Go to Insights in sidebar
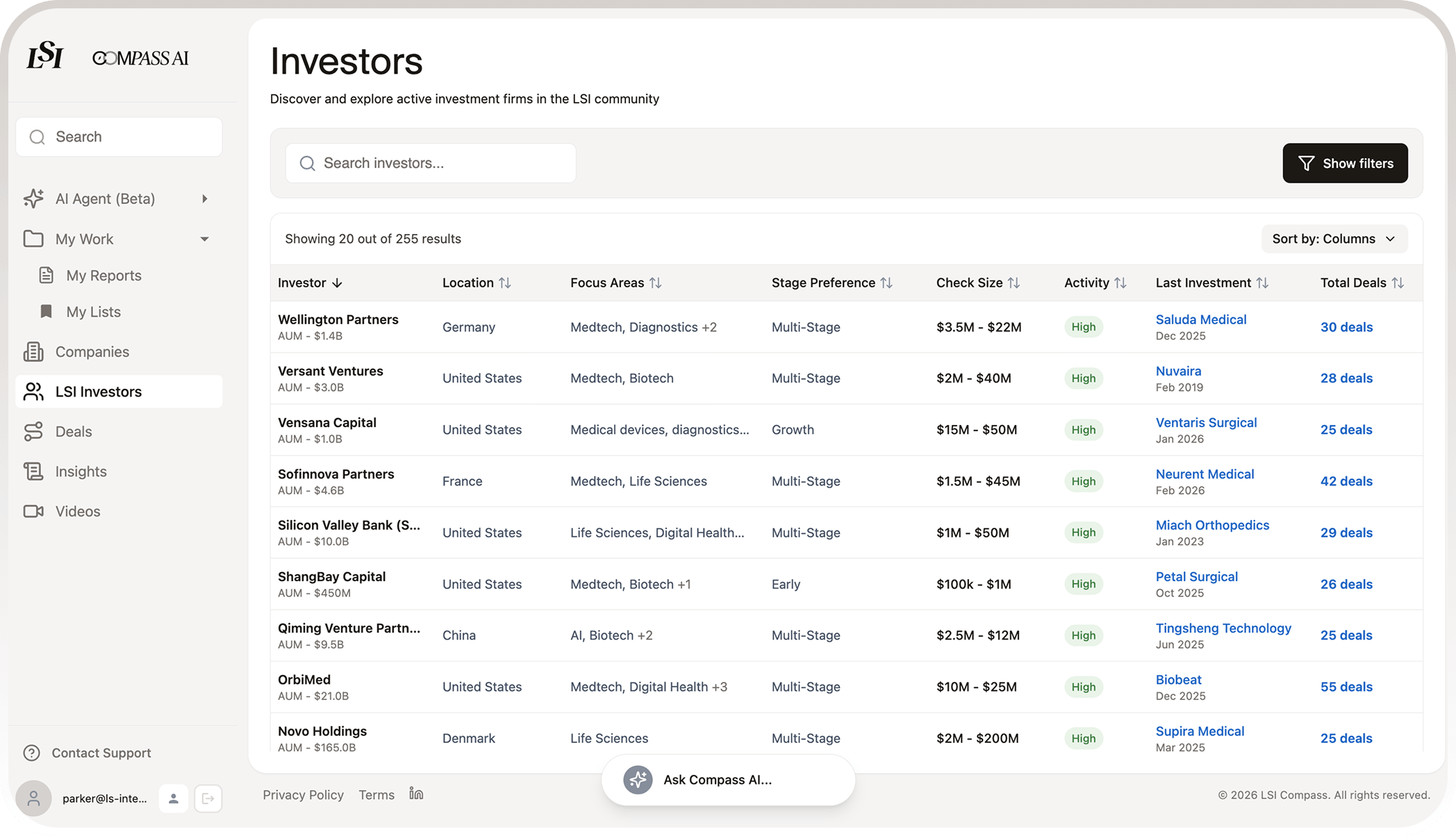Viewport: 1456px width, 836px height. 81,471
